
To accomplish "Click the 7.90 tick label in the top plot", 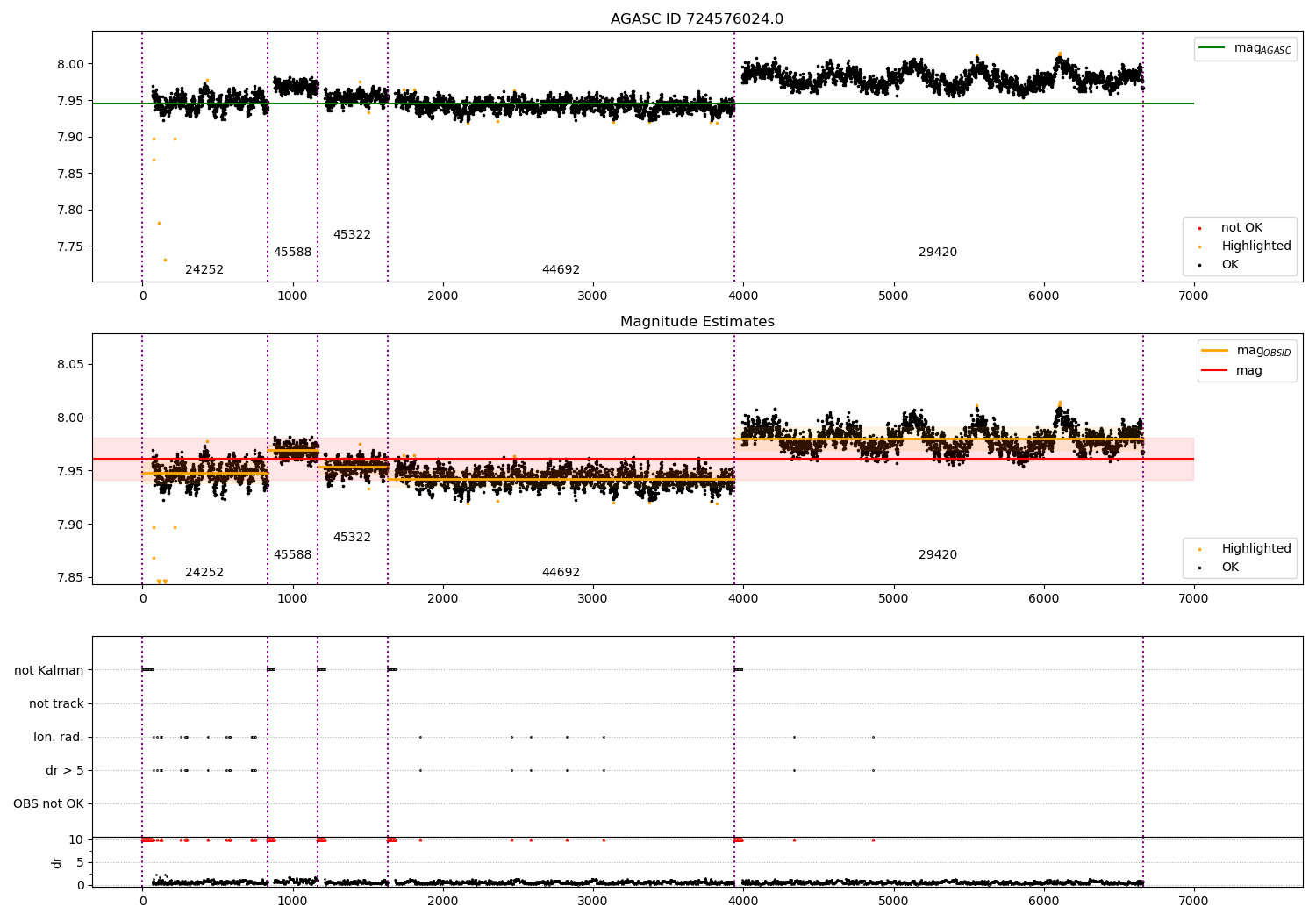I will [71, 137].
